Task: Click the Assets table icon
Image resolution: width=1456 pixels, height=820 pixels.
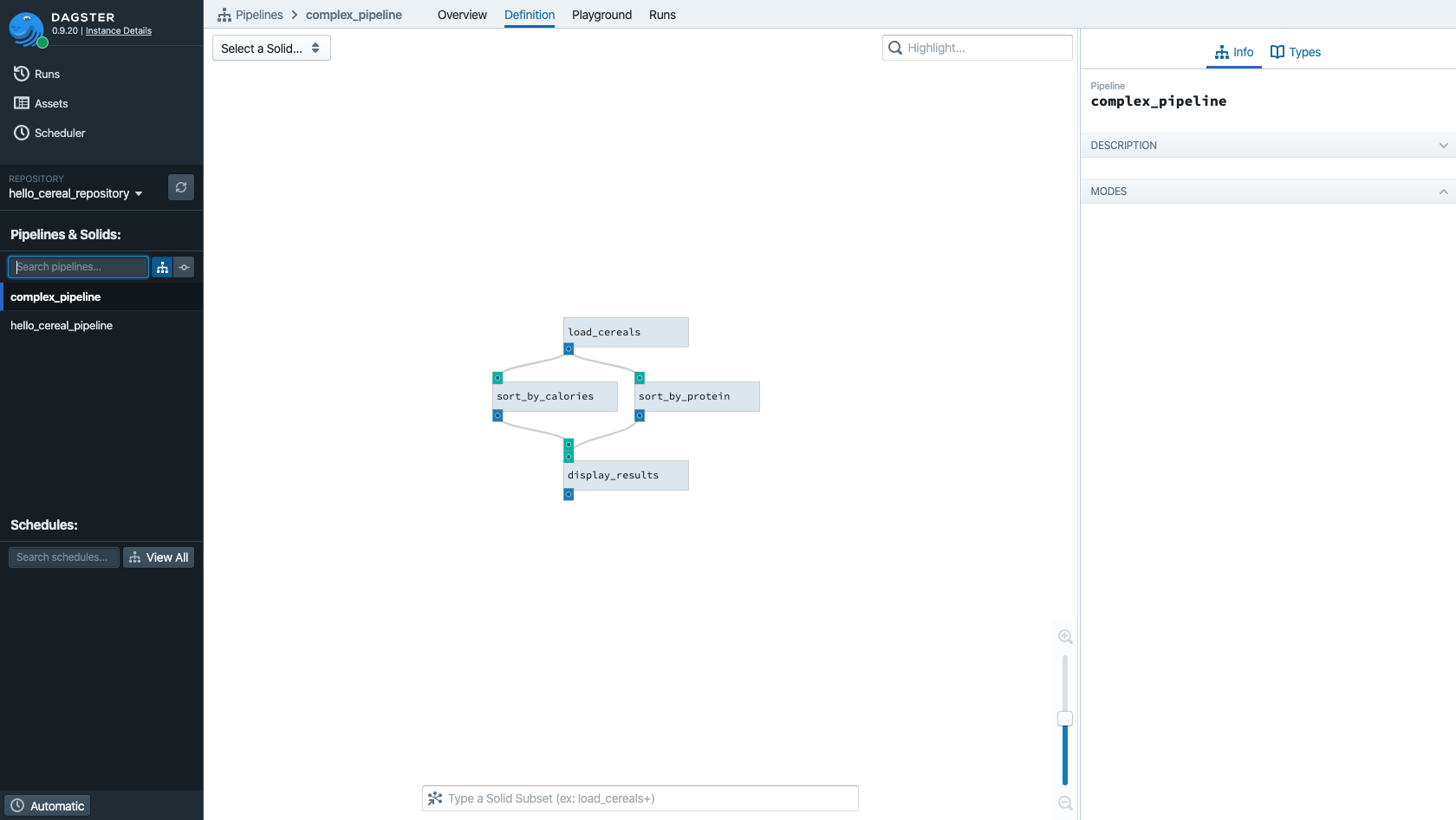Action: [22, 103]
